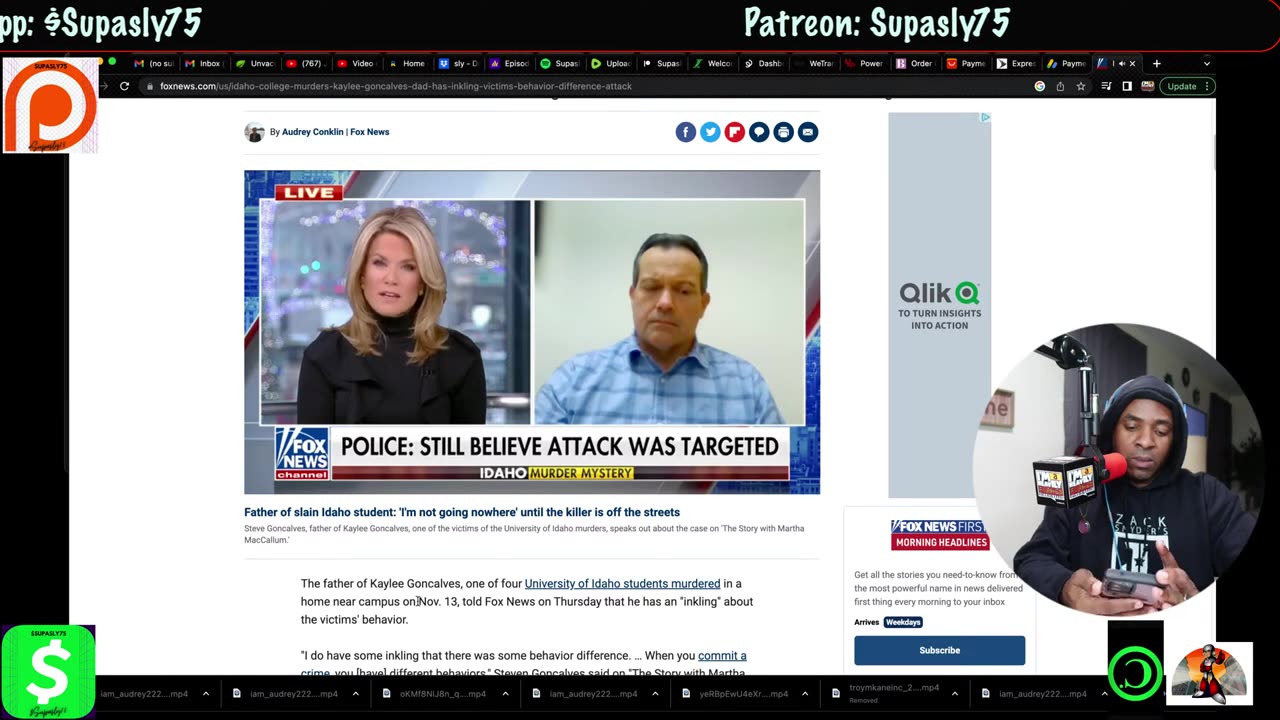The width and height of the screenshot is (1280, 720).
Task: Click the AdChoices icon on Qlik ad
Action: coord(985,117)
